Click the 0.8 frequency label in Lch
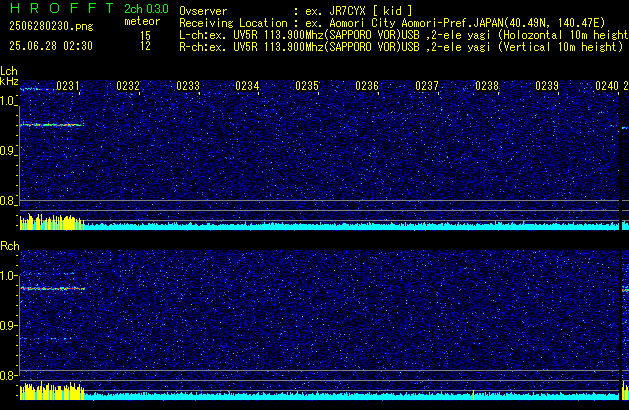 pyautogui.click(x=8, y=201)
